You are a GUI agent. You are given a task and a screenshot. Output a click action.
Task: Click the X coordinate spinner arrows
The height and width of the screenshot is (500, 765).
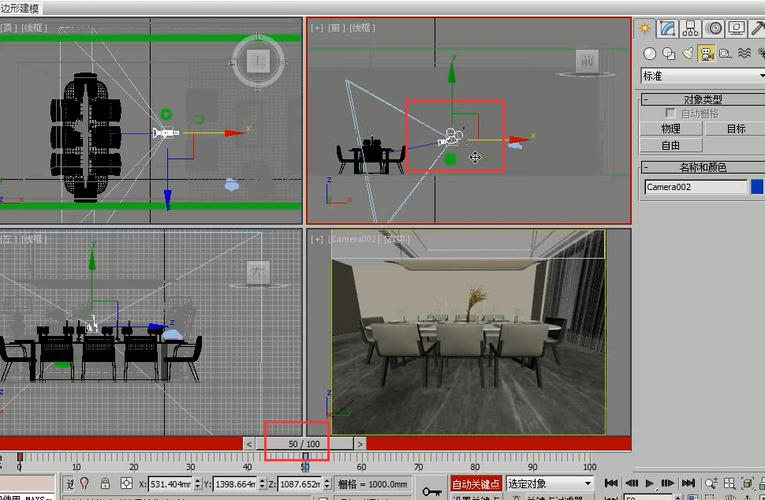(x=198, y=484)
